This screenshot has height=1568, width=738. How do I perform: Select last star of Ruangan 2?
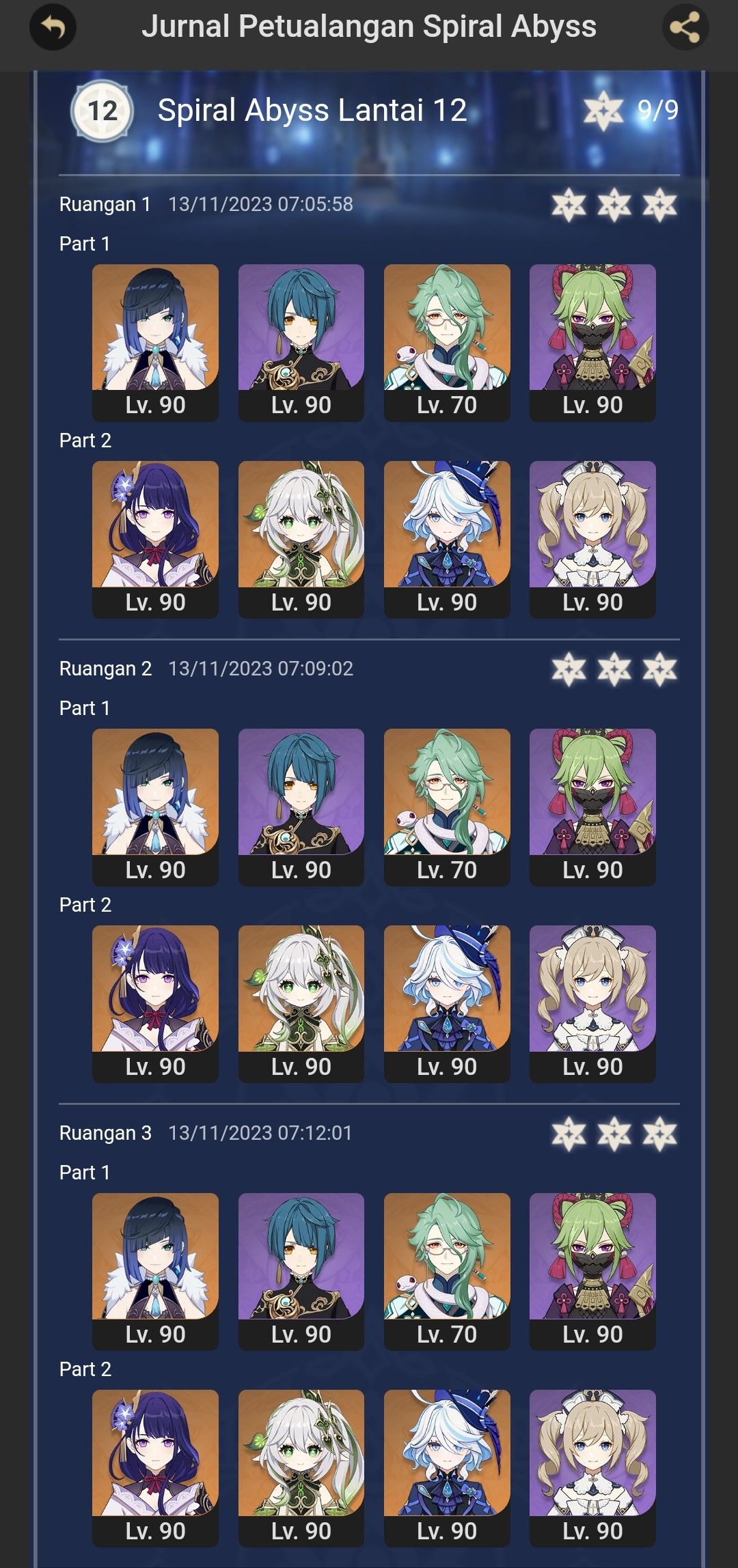660,669
